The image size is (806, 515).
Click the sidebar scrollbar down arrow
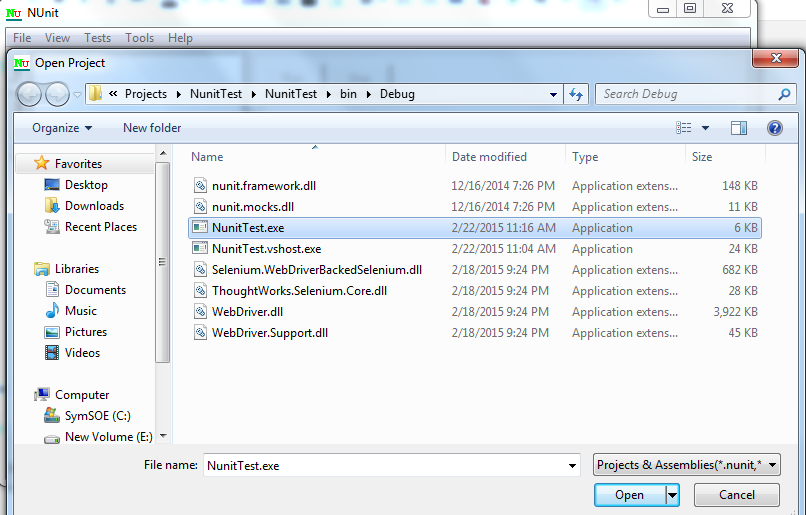point(163,436)
